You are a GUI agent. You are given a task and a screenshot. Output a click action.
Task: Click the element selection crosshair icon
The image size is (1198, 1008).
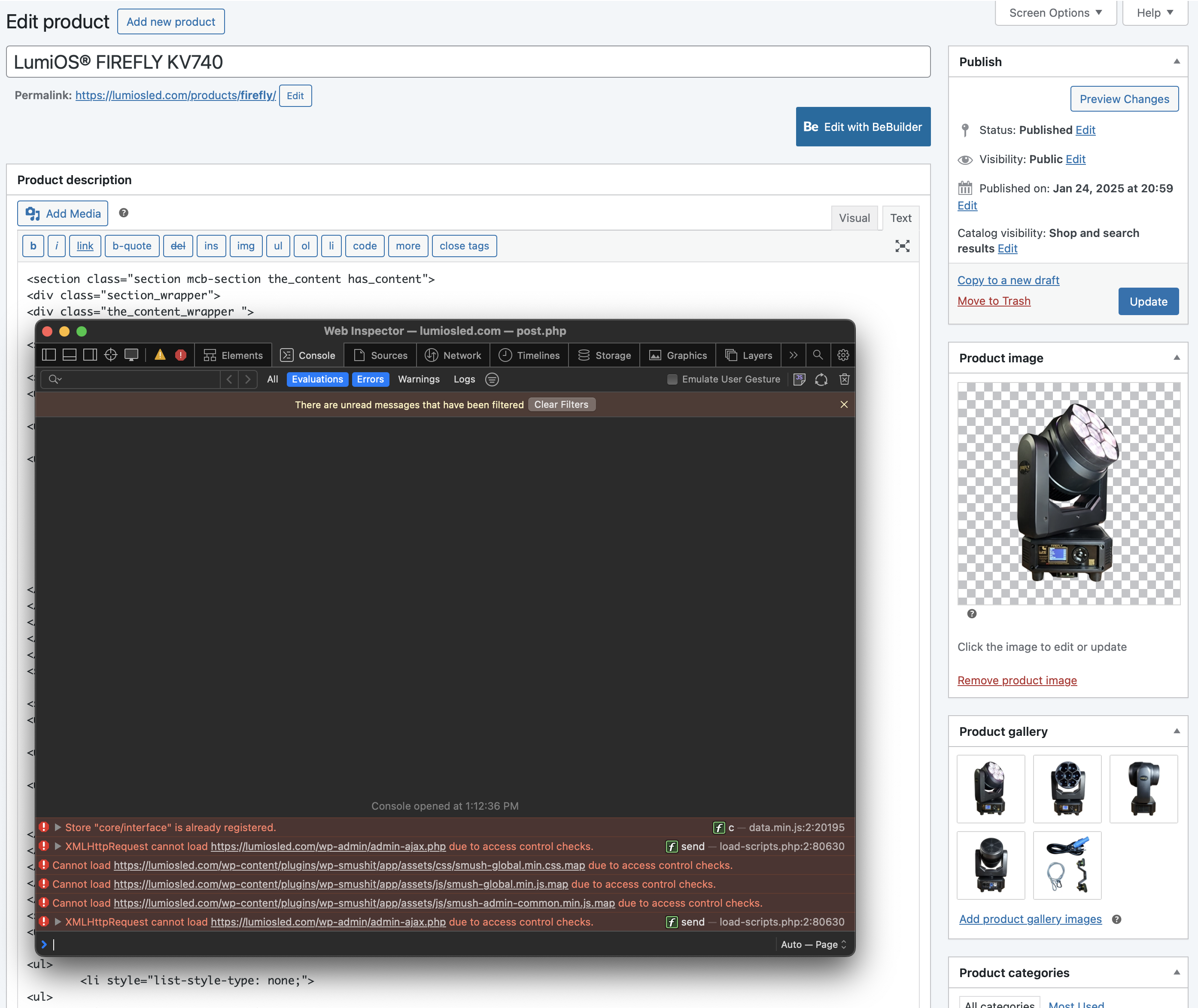click(x=111, y=355)
